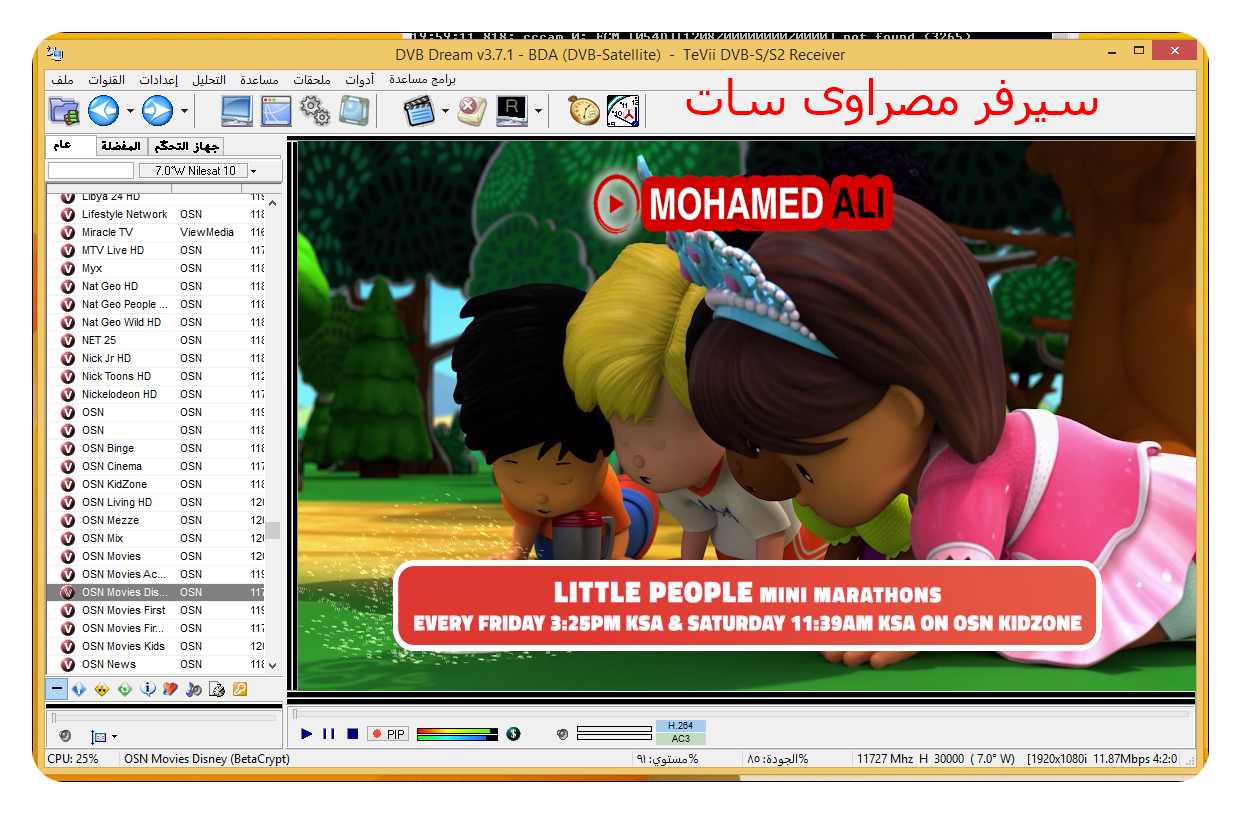The height and width of the screenshot is (814, 1241).
Task: Click the black R monitor icon
Action: tap(512, 110)
